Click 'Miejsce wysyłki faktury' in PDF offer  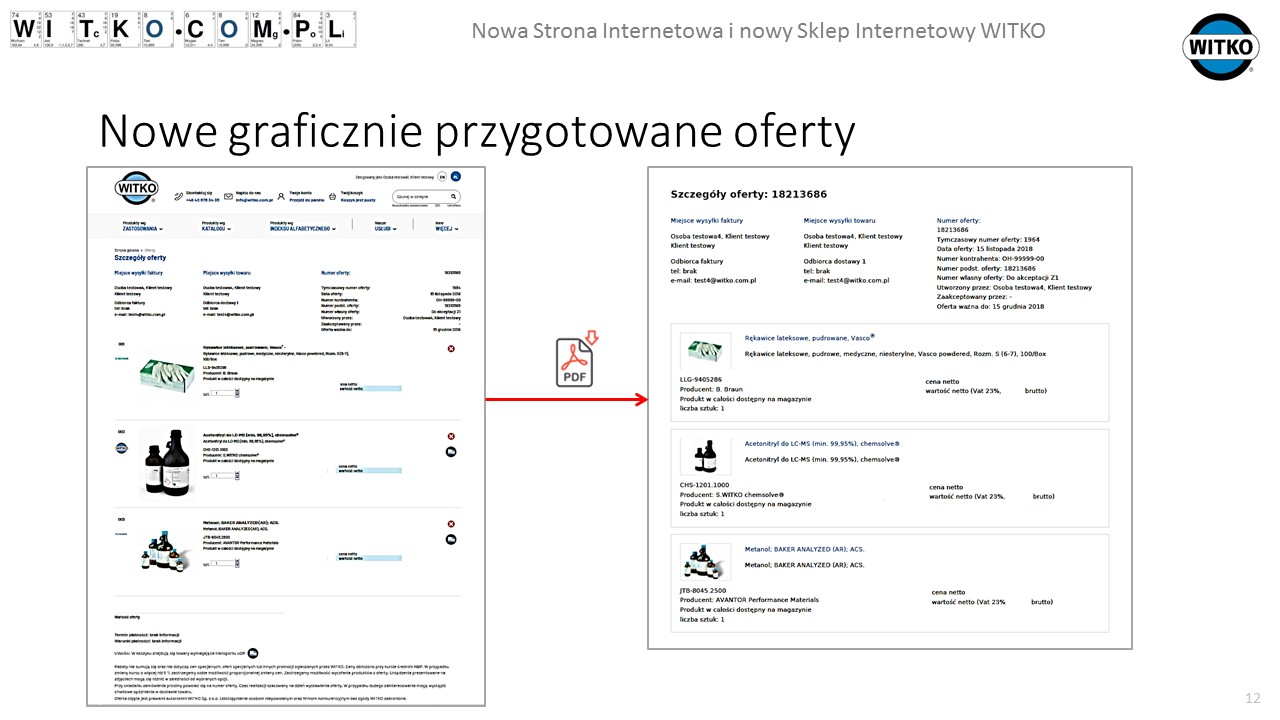pyautogui.click(x=707, y=220)
